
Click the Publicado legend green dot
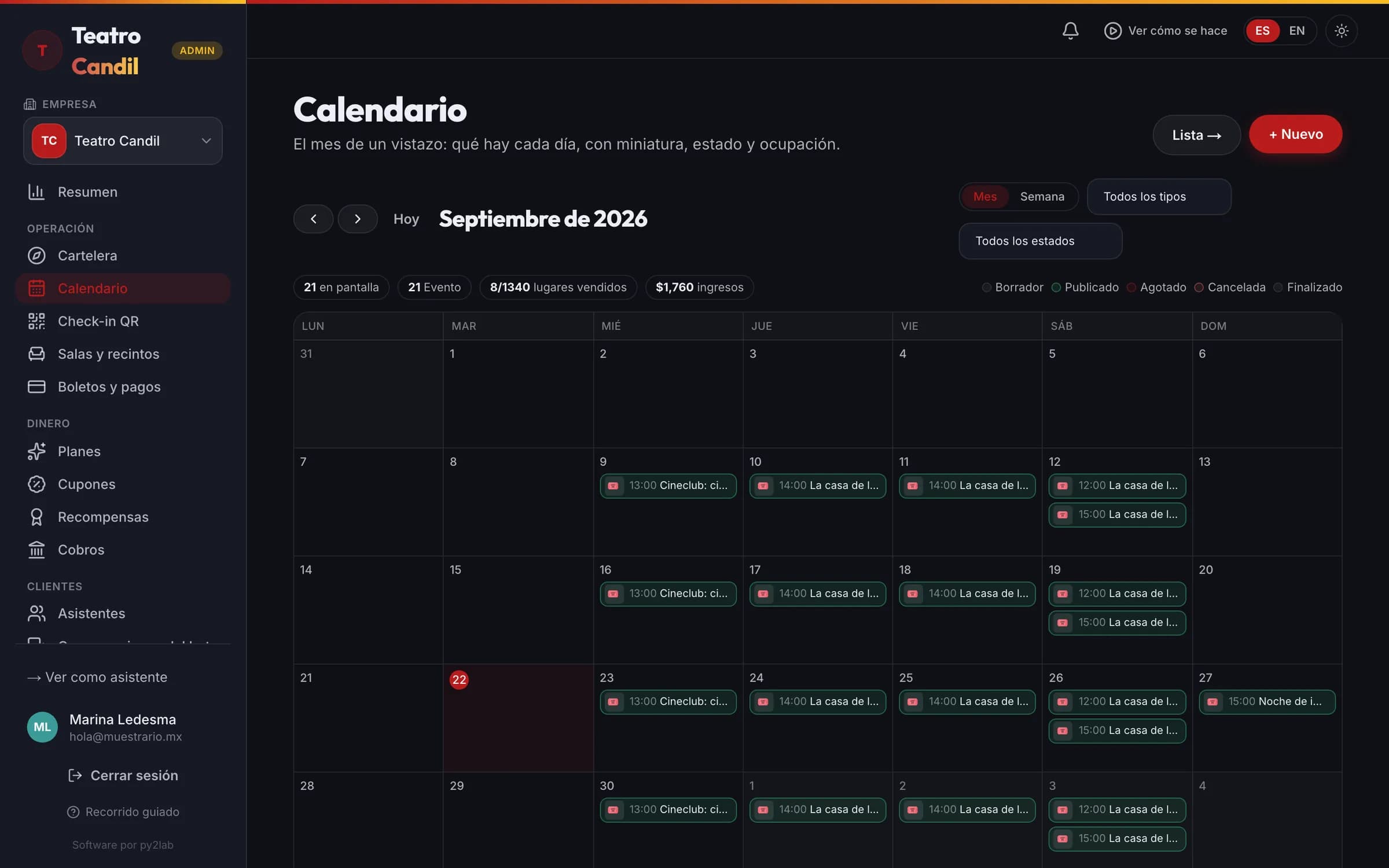coord(1056,288)
